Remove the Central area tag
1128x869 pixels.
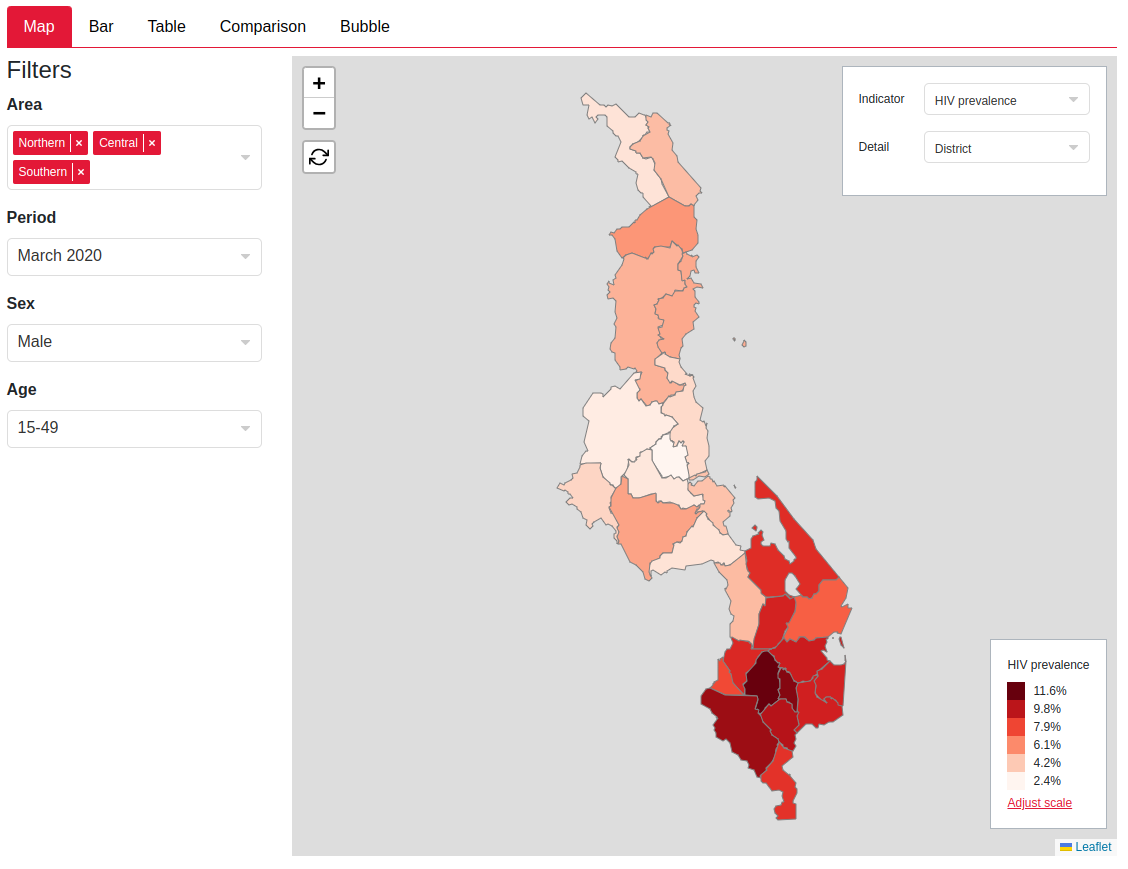point(152,143)
